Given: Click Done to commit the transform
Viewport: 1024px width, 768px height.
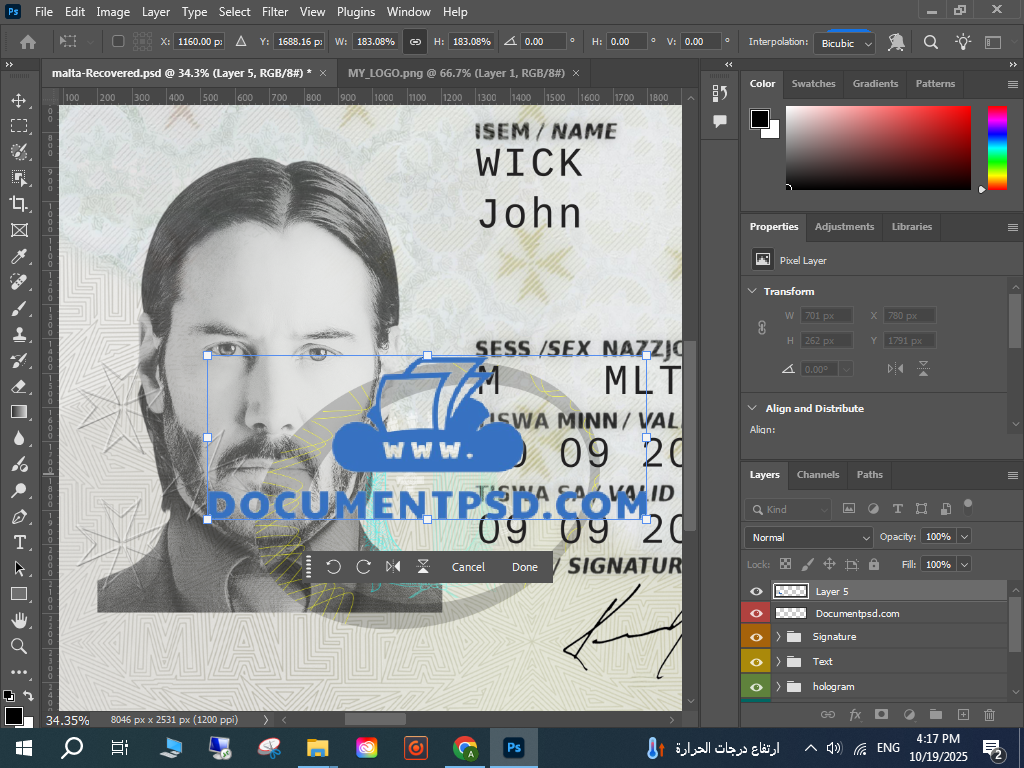Looking at the screenshot, I should [x=524, y=567].
